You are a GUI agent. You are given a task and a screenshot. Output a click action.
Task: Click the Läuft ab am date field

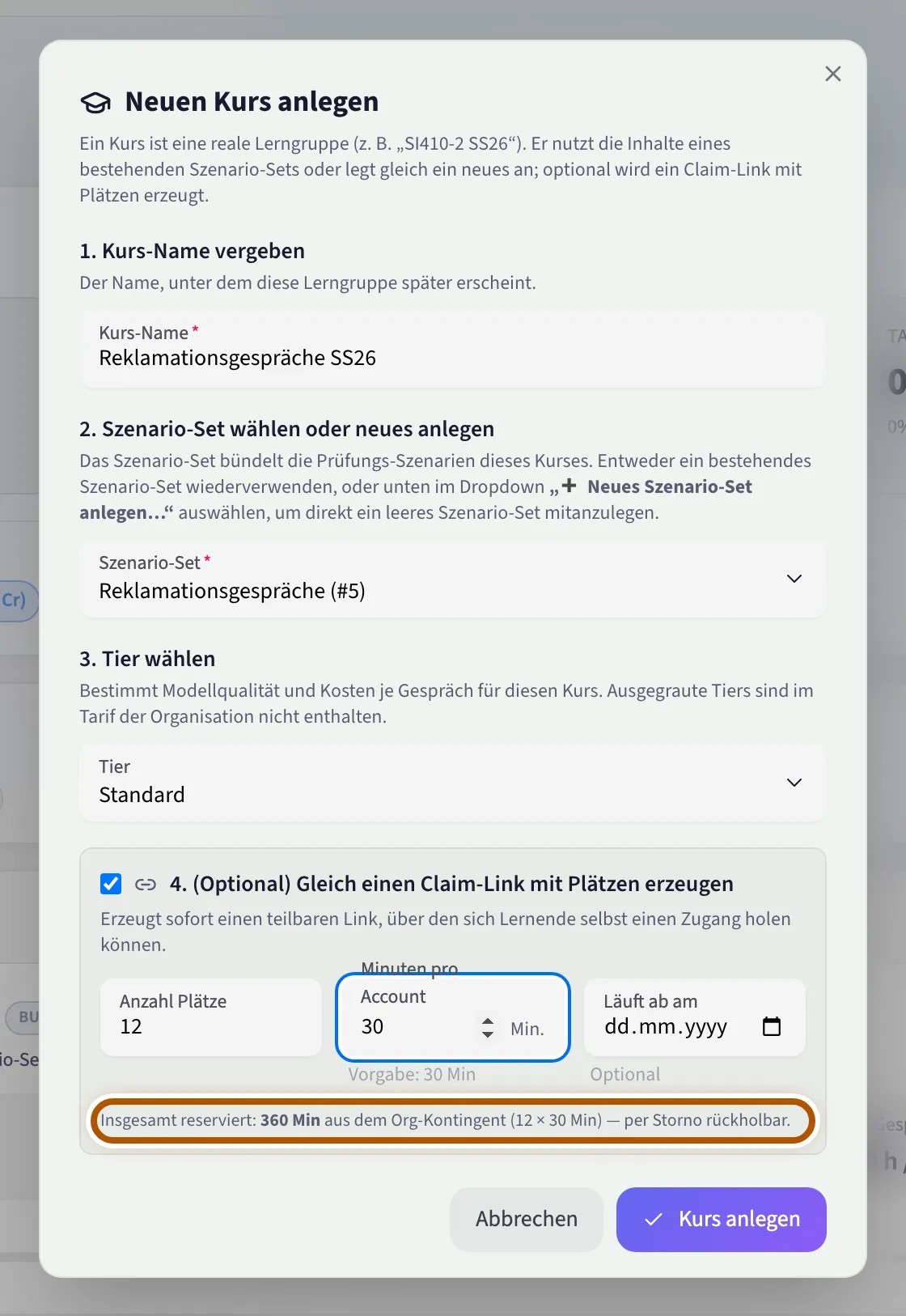(x=695, y=1017)
